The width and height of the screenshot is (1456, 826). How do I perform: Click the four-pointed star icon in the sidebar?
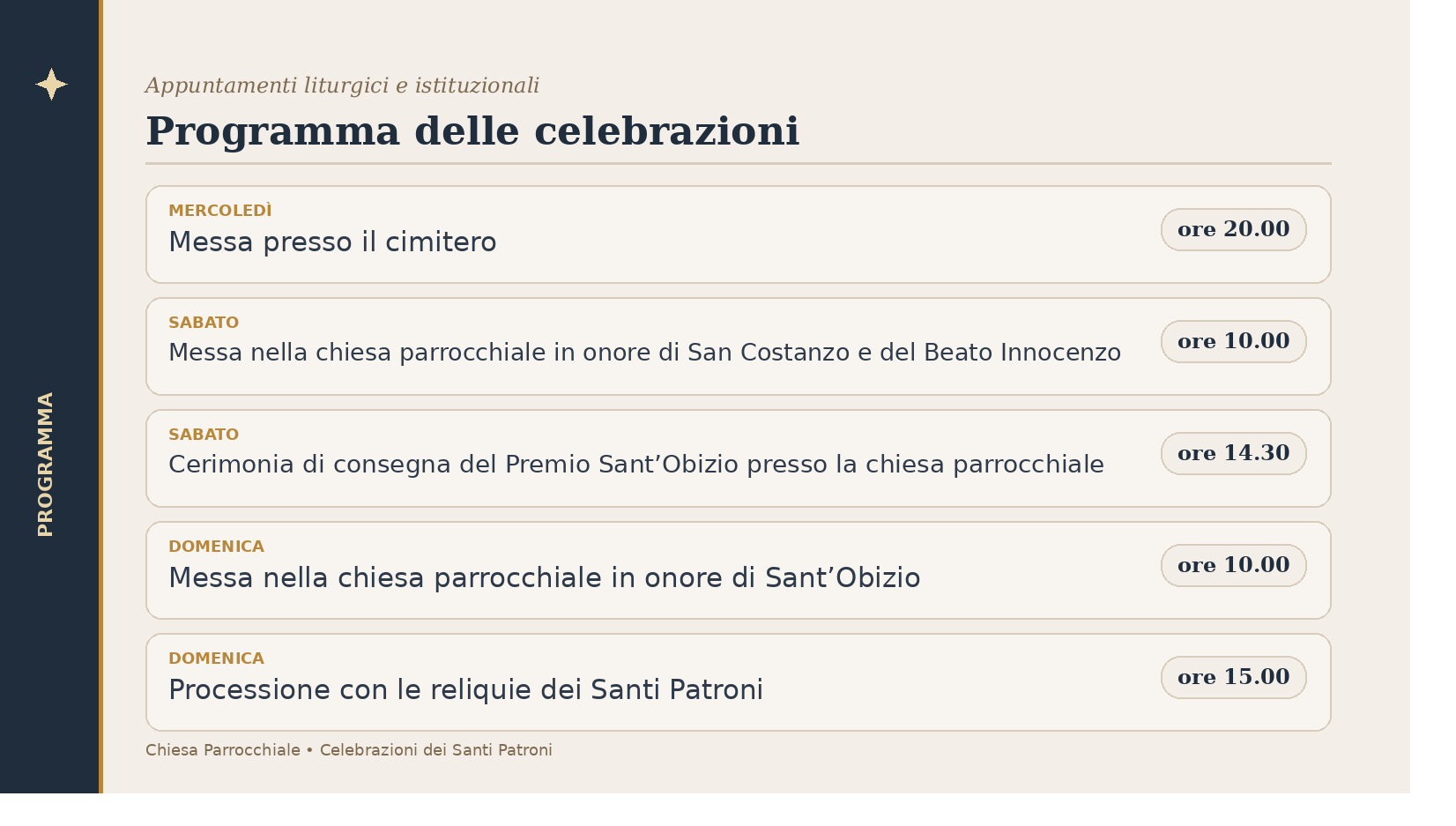tap(51, 85)
